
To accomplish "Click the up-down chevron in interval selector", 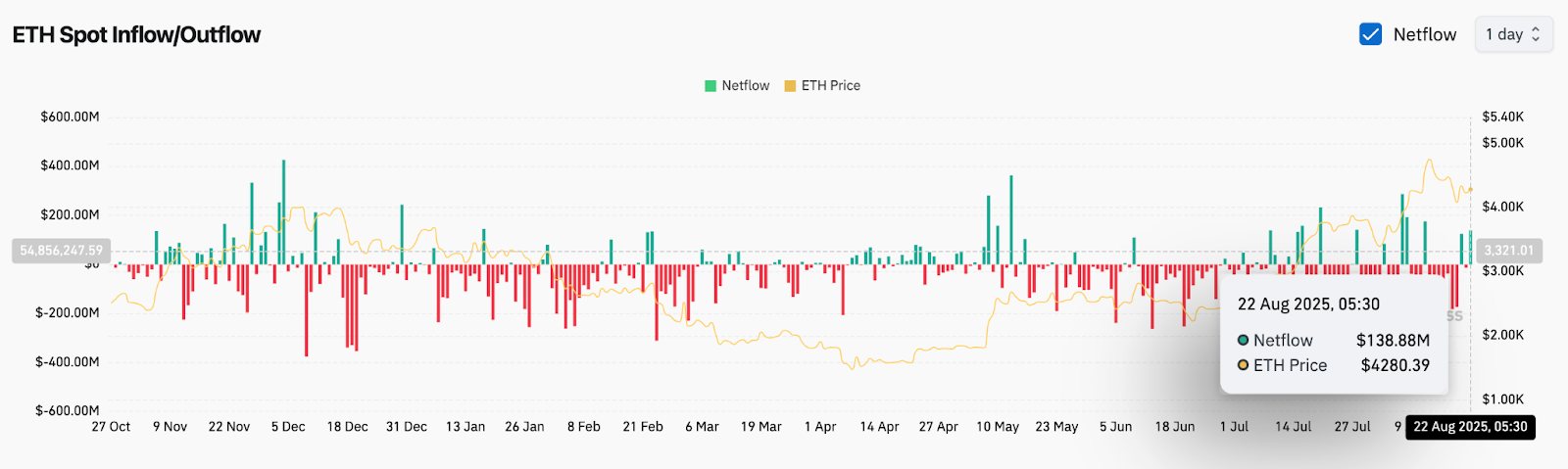I will pos(1536,34).
